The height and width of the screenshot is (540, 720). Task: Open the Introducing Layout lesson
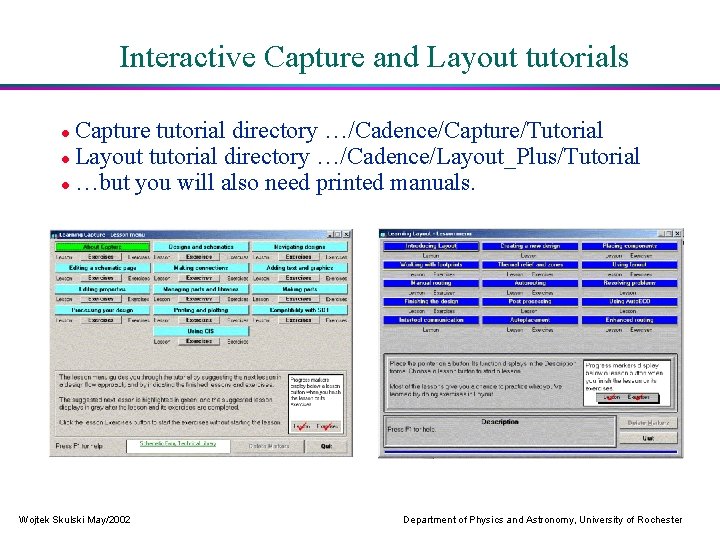(x=431, y=246)
